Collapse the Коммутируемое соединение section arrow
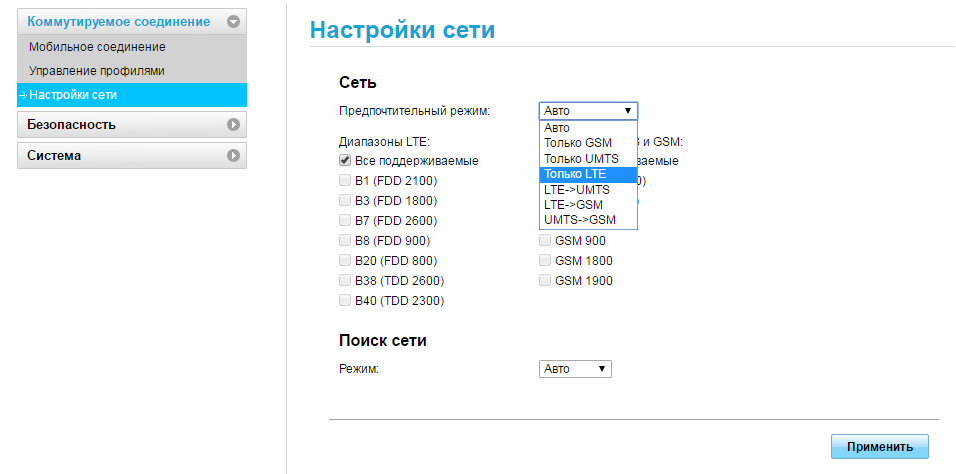Viewport: 956px width, 474px height. 233,21
